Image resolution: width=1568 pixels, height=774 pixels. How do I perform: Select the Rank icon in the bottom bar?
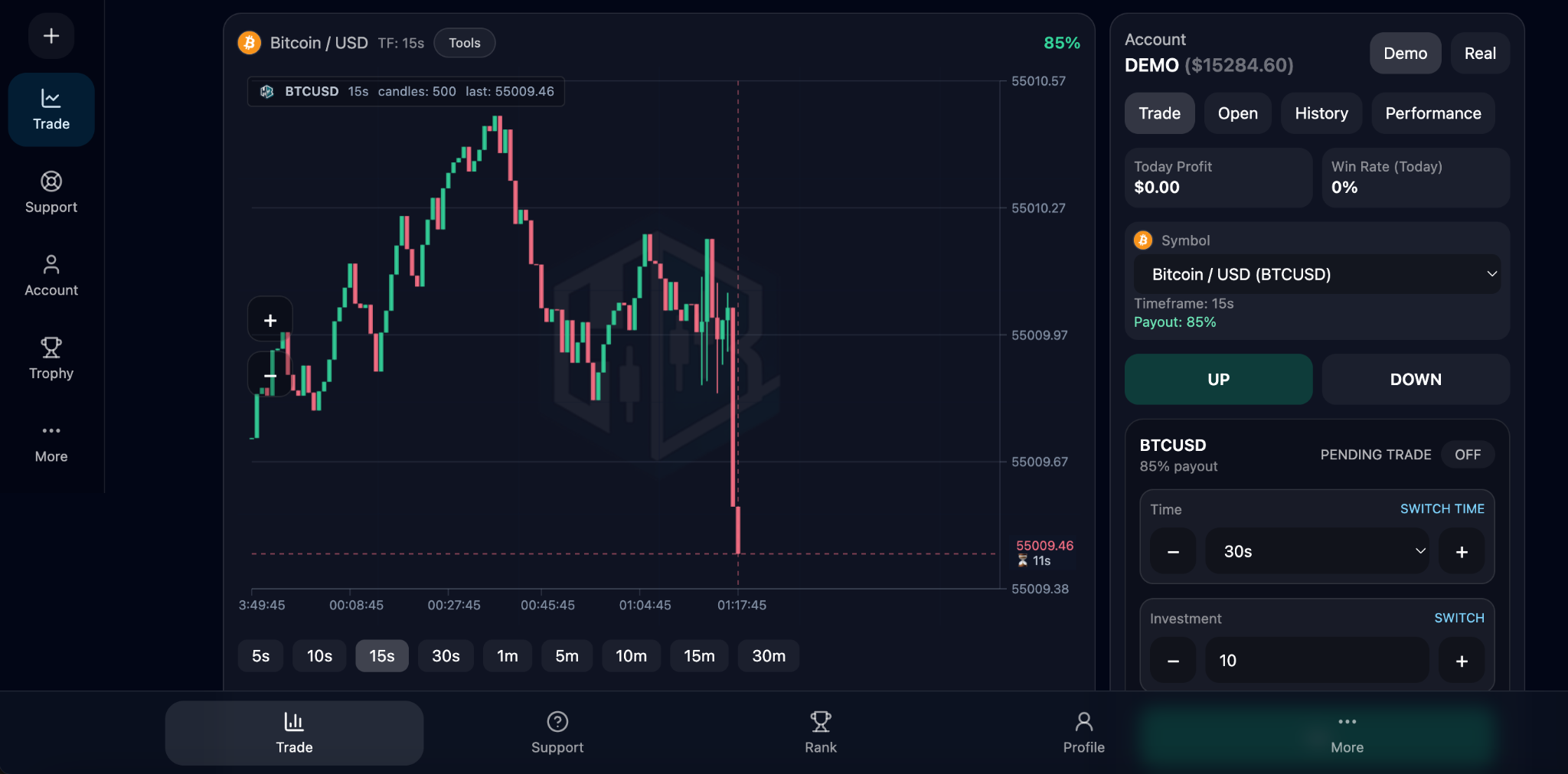819,731
